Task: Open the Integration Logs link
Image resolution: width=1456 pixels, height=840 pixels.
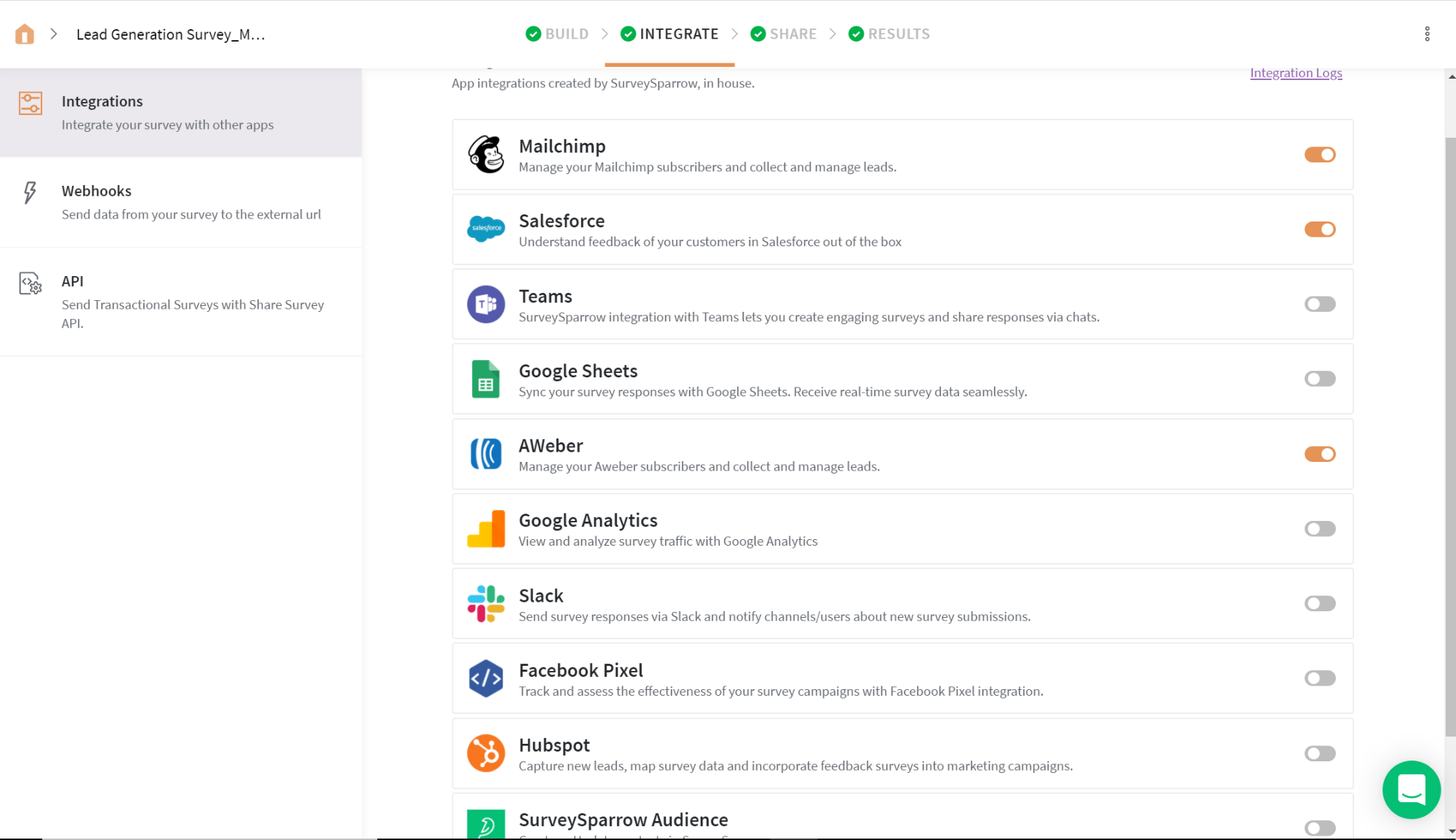Action: click(x=1295, y=73)
